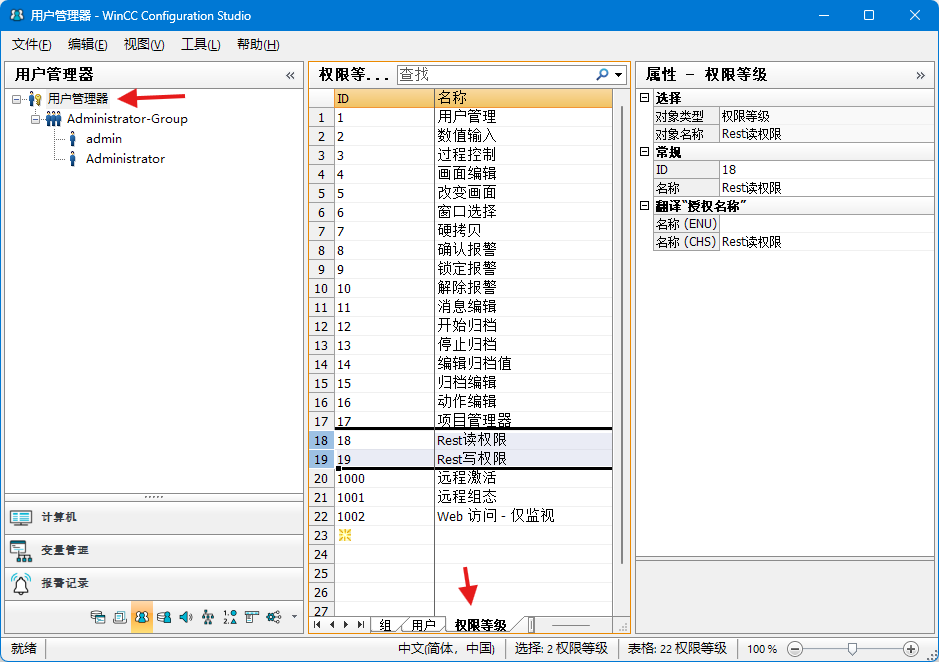Select the 权限等级 tab

coord(481,625)
